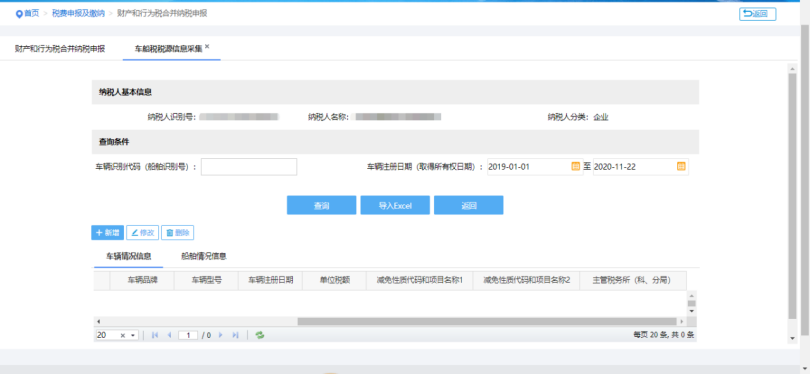Close the 车船税税源信息采集 tab
This screenshot has height=375, width=810.
[x=207, y=46]
